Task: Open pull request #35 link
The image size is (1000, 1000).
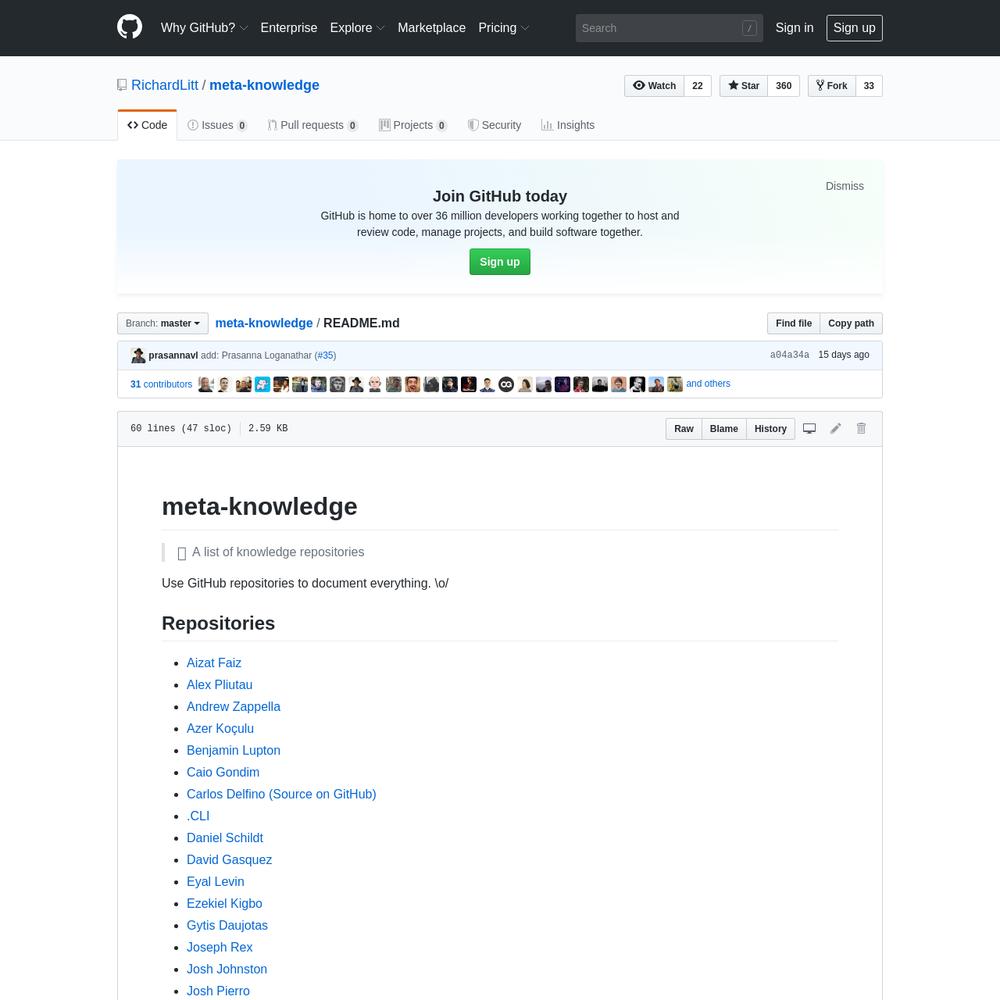Action: click(x=325, y=355)
